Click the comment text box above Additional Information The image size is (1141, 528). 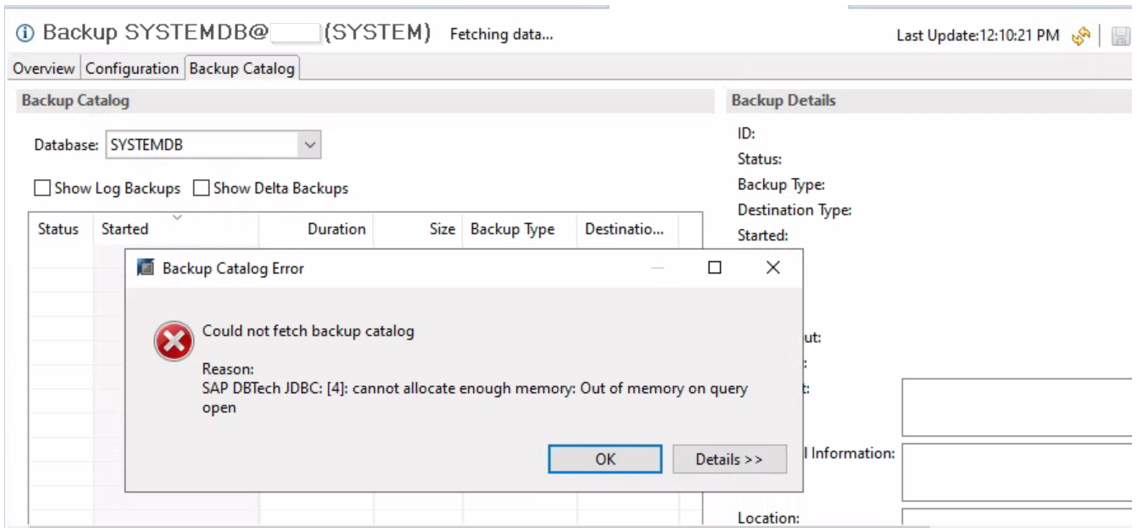click(1019, 407)
